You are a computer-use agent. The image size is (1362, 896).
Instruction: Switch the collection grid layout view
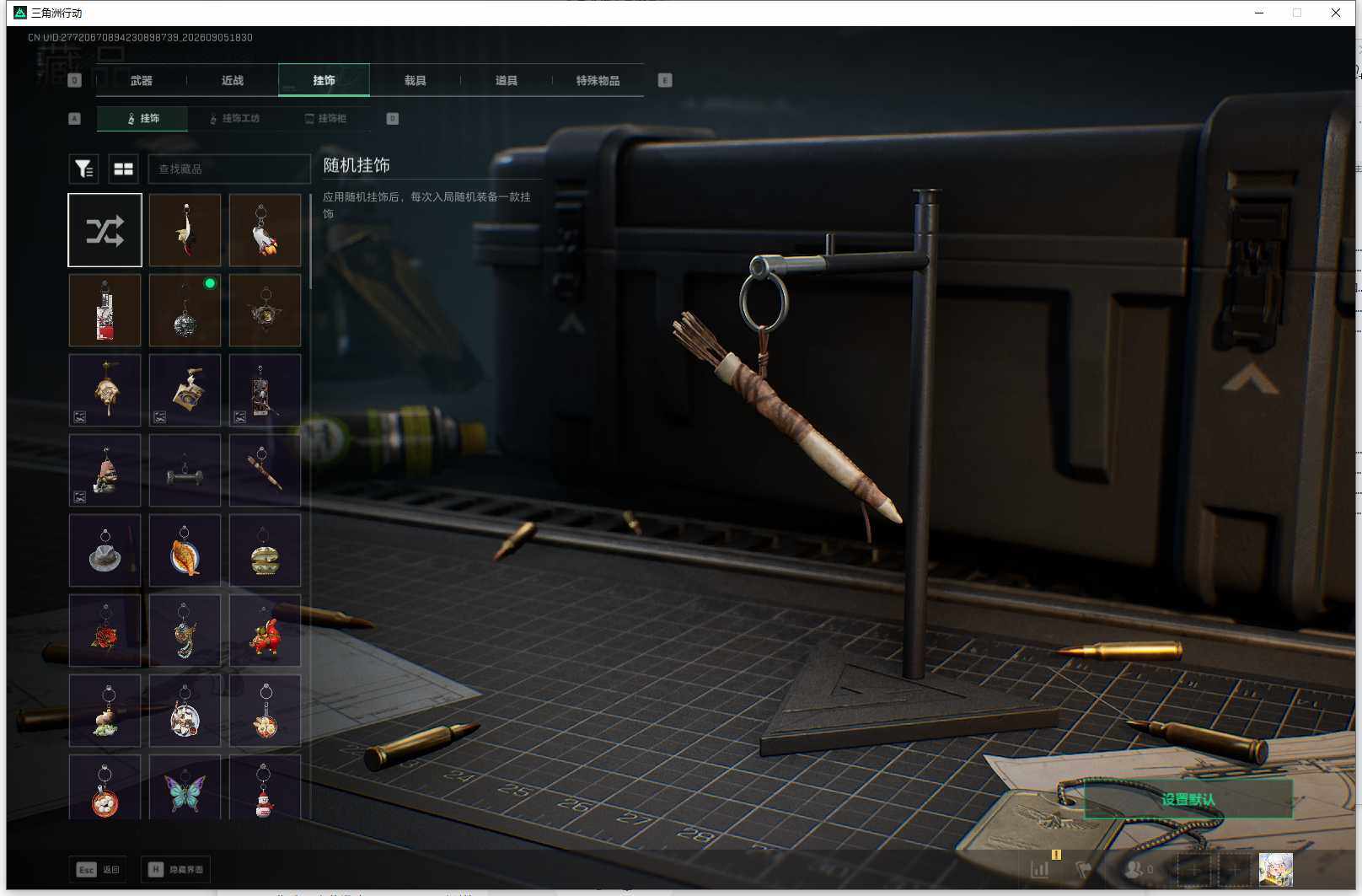[124, 169]
